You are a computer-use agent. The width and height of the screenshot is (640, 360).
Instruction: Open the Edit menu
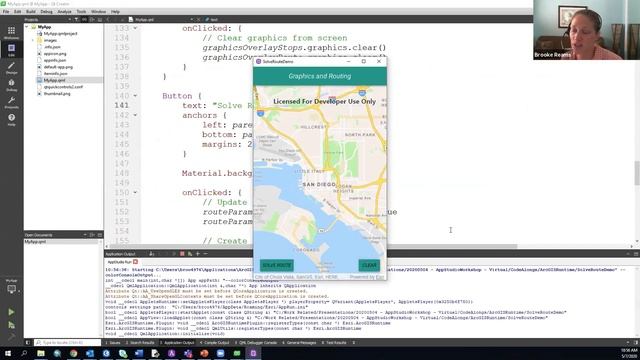18,12
